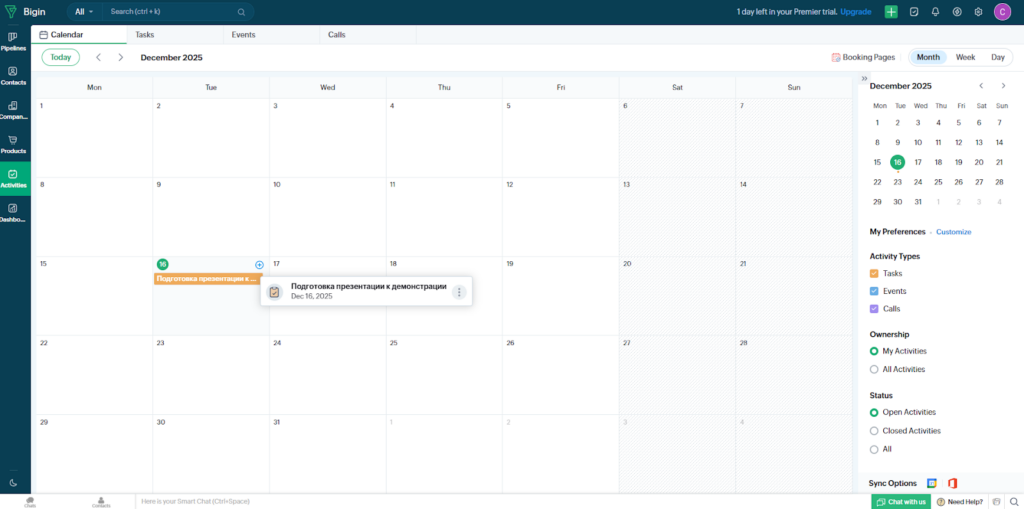Viewport: 1024px width, 509px height.
Task: Click Chat with us button
Action: click(901, 502)
